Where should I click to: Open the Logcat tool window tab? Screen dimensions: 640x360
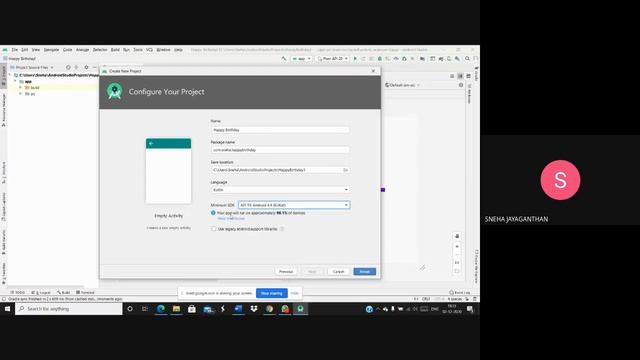[x=41, y=293]
